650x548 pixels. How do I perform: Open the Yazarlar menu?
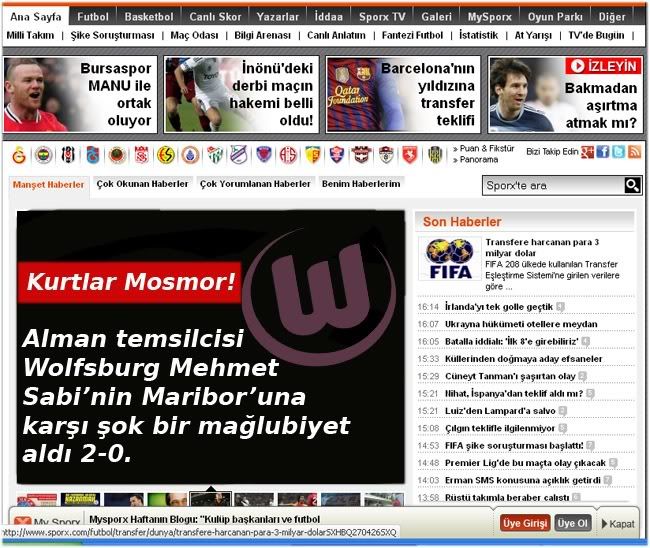click(x=277, y=17)
